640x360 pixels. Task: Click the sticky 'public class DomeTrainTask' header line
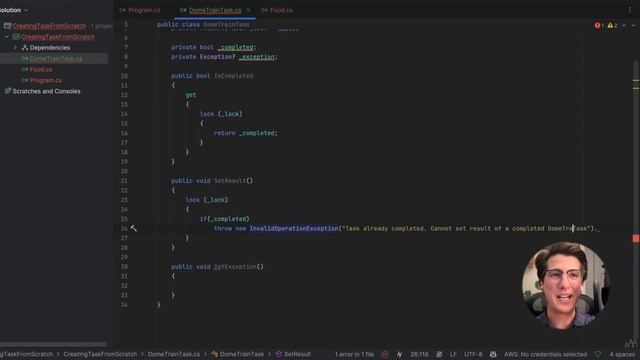click(x=203, y=24)
